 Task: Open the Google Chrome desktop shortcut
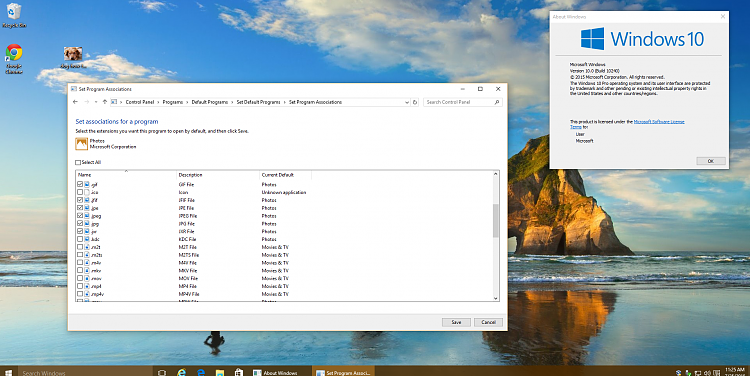pyautogui.click(x=14, y=59)
